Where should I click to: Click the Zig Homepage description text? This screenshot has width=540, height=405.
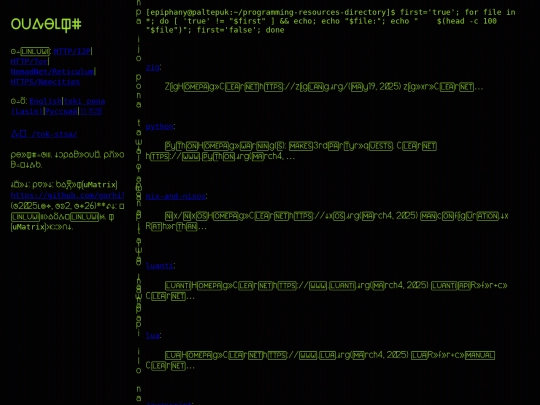pos(324,87)
